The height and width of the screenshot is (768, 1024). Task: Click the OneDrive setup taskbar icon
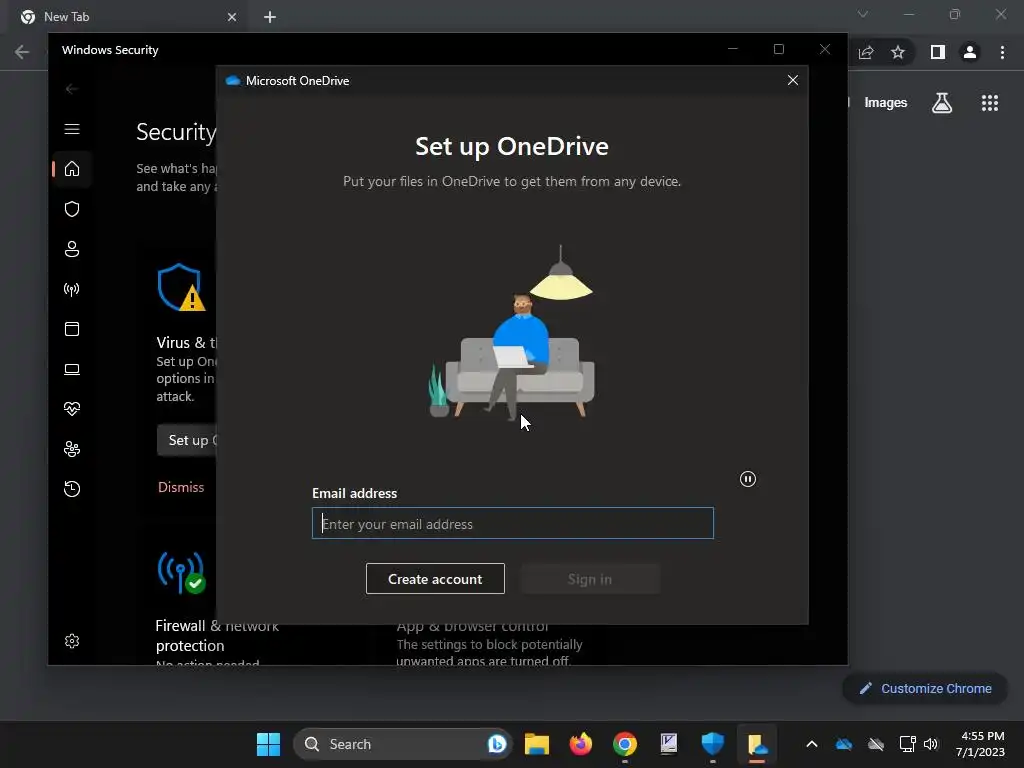[x=757, y=744]
